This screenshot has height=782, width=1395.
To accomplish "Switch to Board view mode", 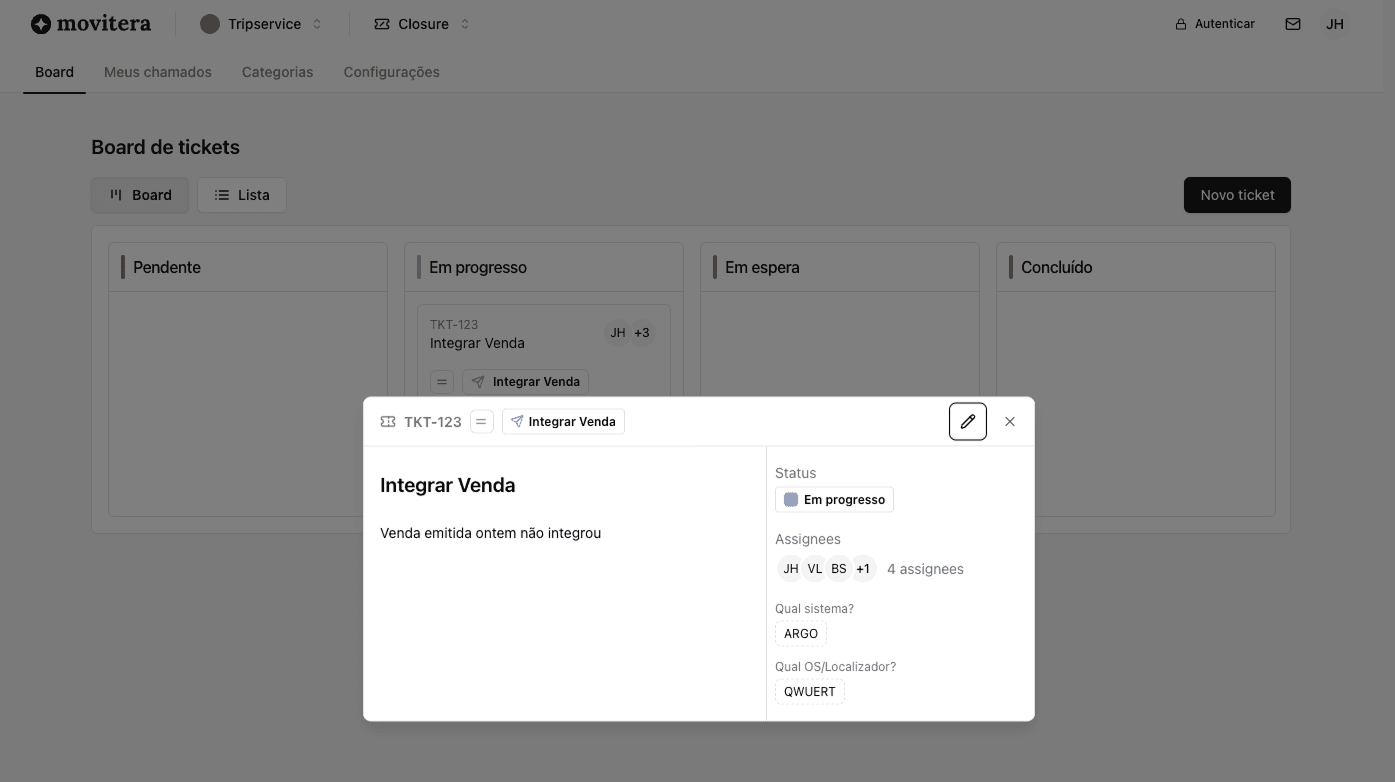I will point(139,194).
